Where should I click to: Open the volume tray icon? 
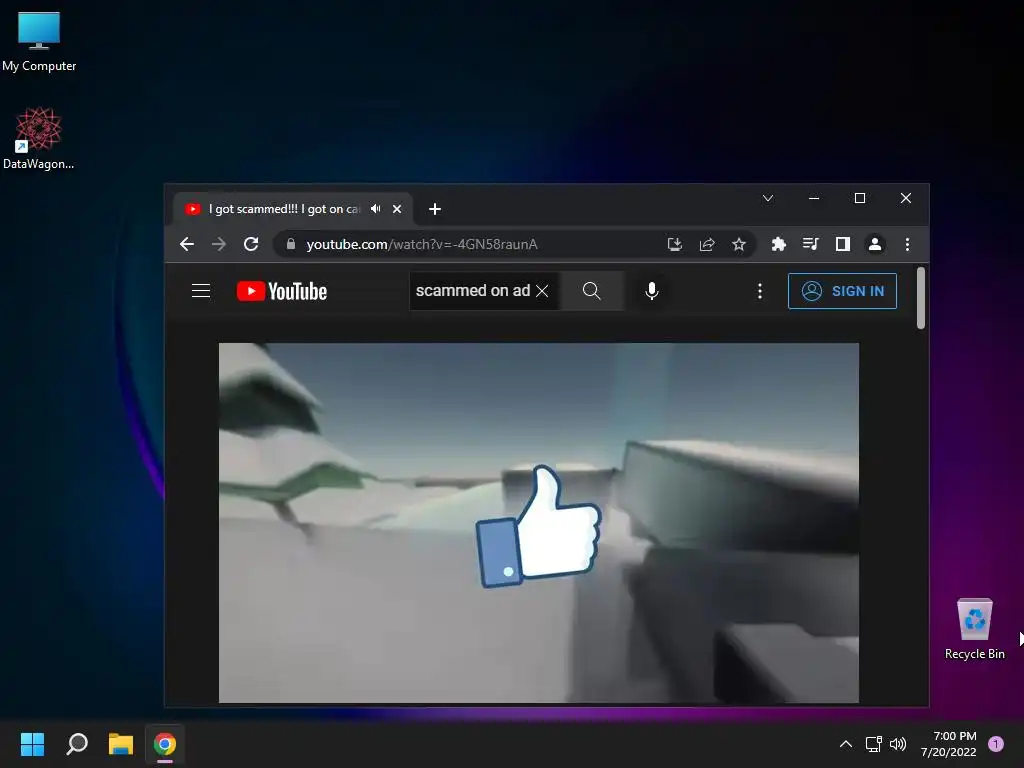898,744
